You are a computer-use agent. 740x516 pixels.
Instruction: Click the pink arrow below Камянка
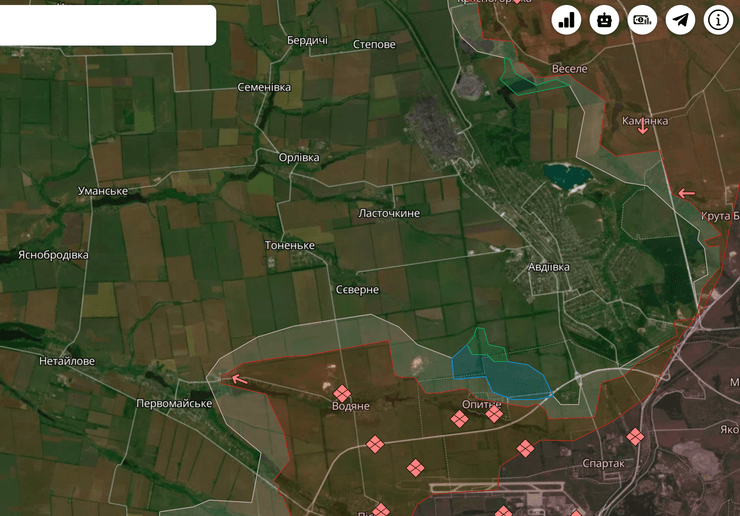tap(643, 131)
